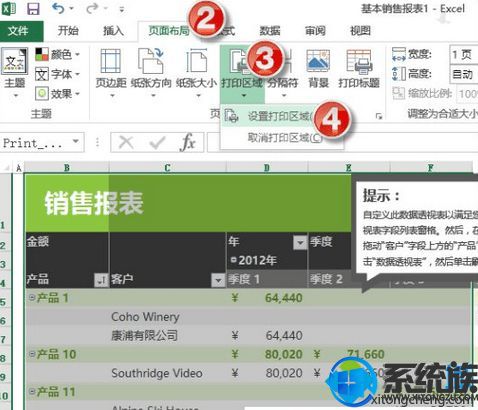Image resolution: width=478 pixels, height=410 pixels.
Task: Open the 纸张方向 orientation icon
Action: point(151,61)
